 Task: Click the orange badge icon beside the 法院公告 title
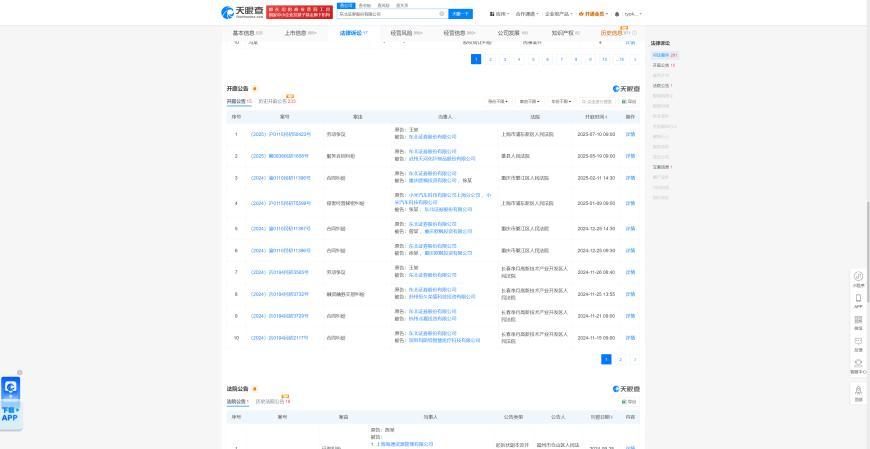click(x=255, y=389)
